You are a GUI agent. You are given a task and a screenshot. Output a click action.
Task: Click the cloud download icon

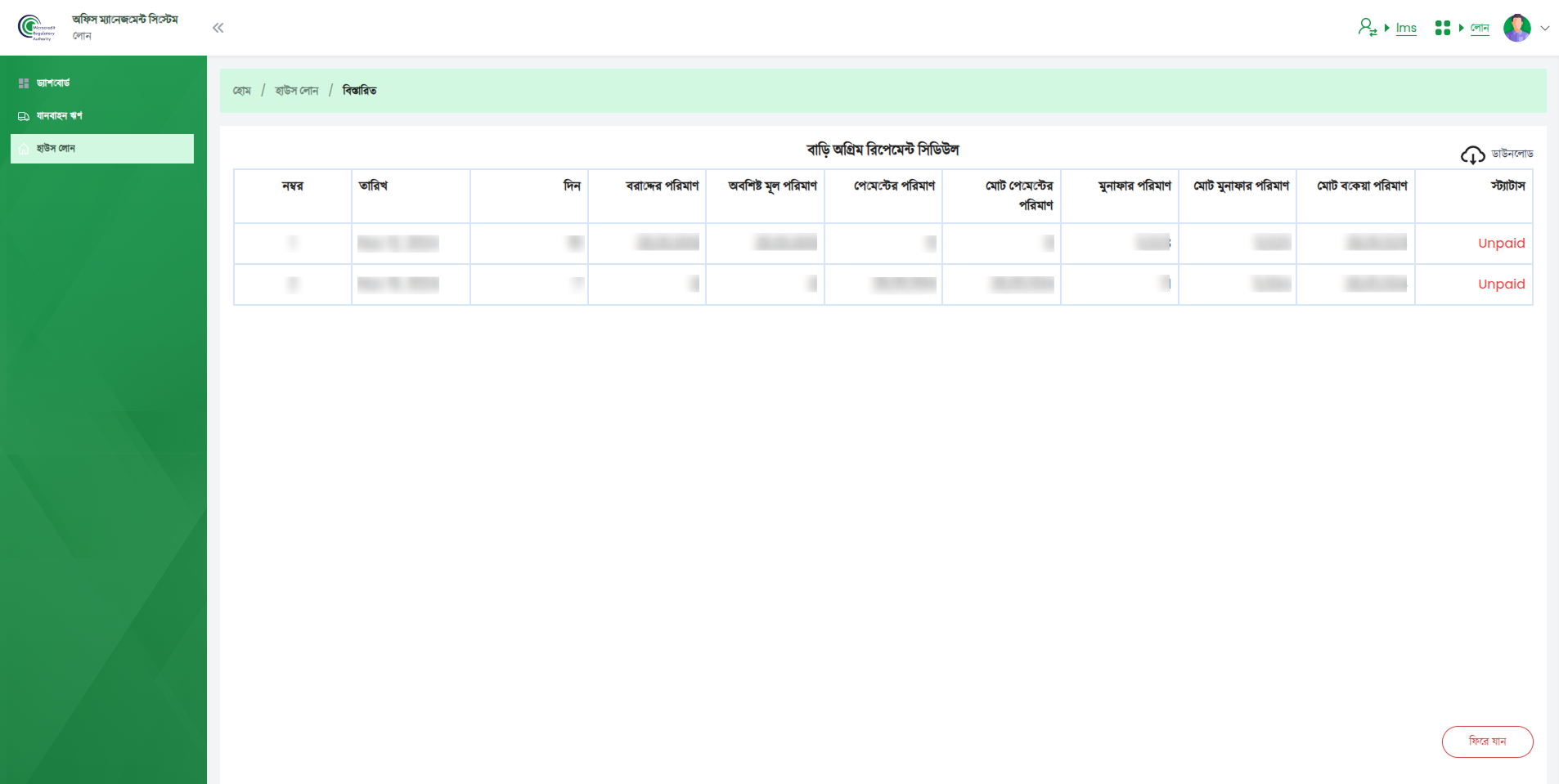[1473, 155]
